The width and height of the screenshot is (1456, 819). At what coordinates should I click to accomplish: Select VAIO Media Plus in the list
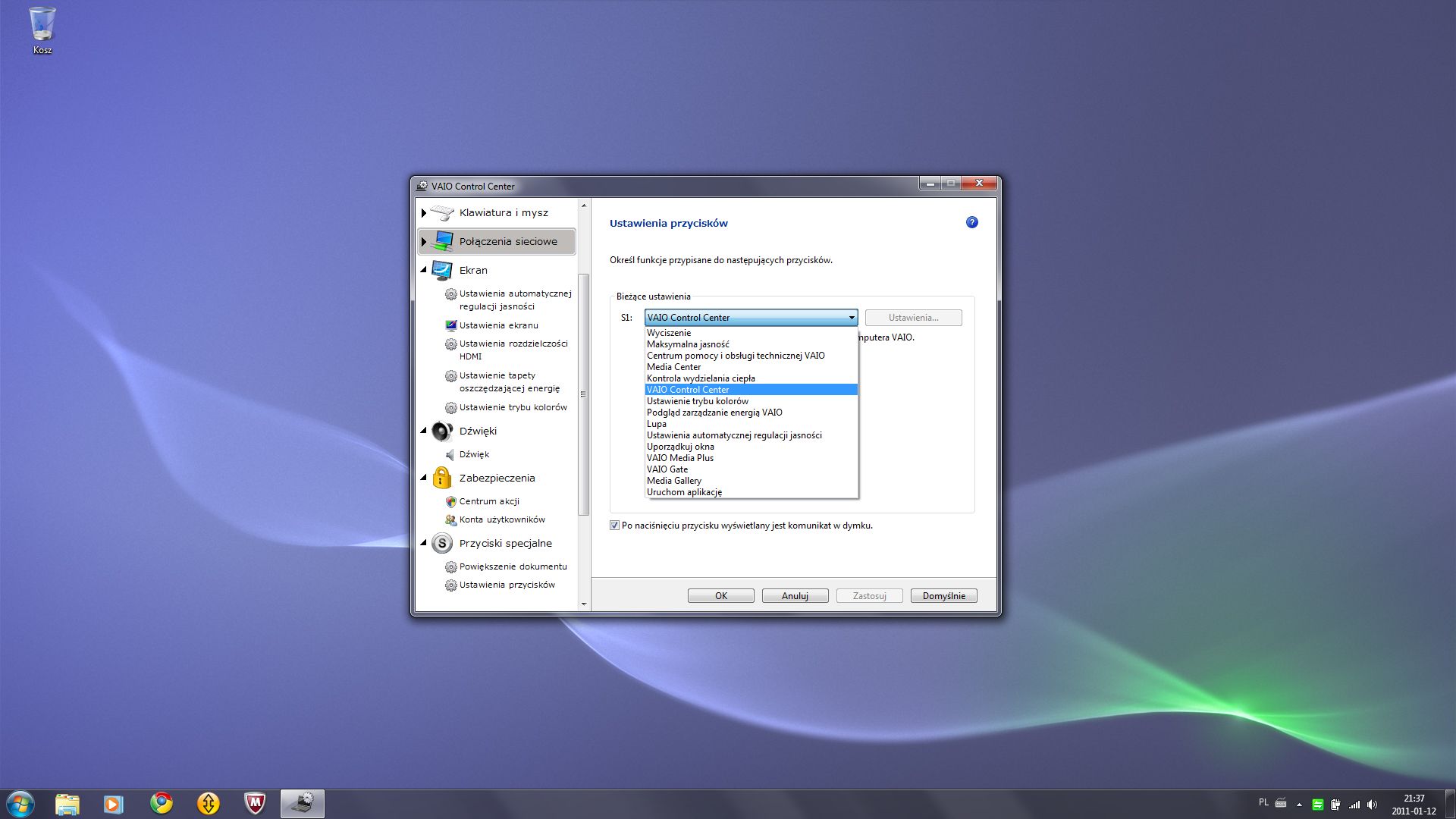pos(751,458)
